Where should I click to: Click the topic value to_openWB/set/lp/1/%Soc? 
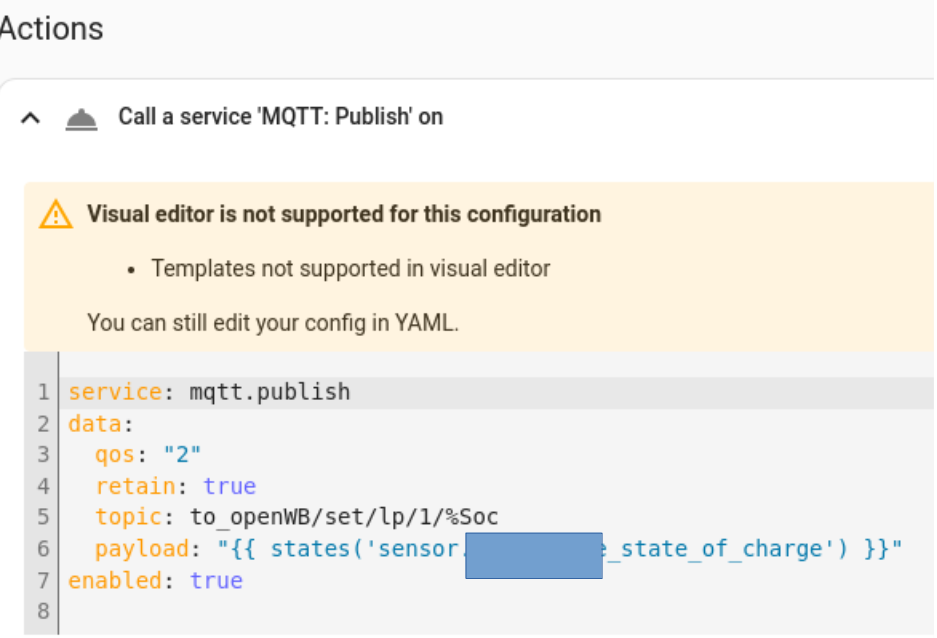point(344,517)
